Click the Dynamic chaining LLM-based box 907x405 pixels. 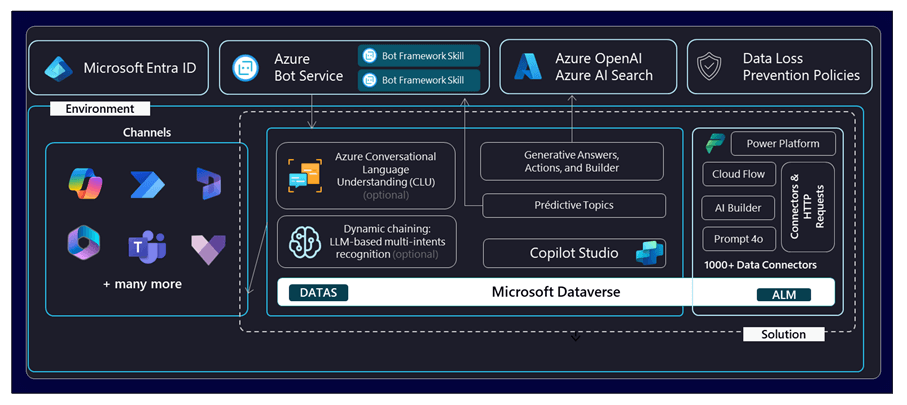click(367, 242)
